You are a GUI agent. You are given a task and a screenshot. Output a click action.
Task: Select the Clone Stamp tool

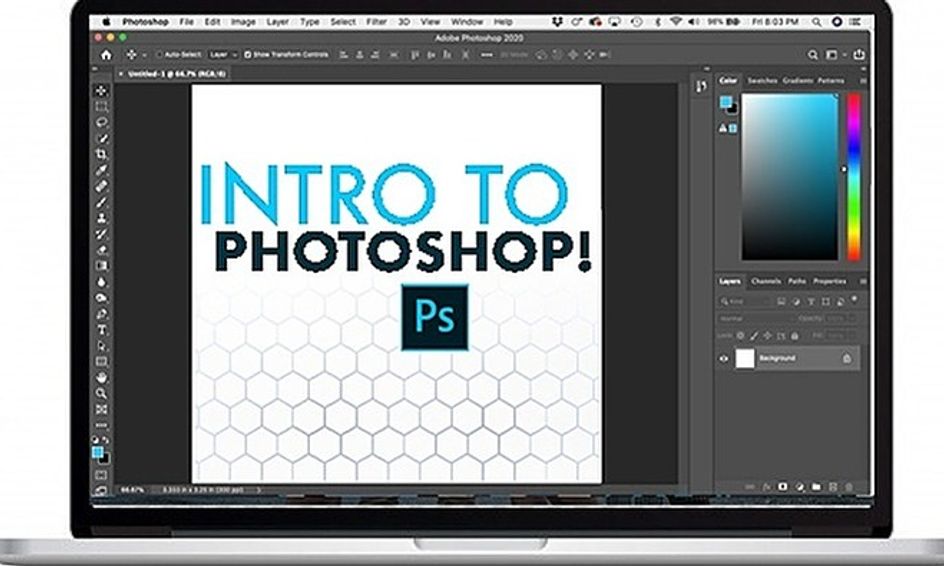coord(101,218)
